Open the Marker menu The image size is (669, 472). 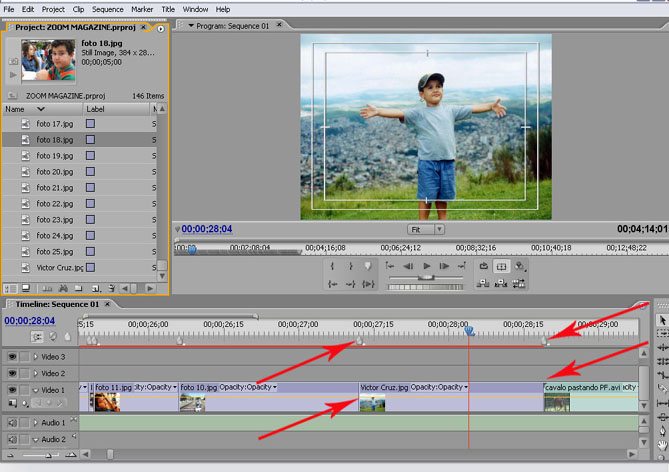(142, 9)
